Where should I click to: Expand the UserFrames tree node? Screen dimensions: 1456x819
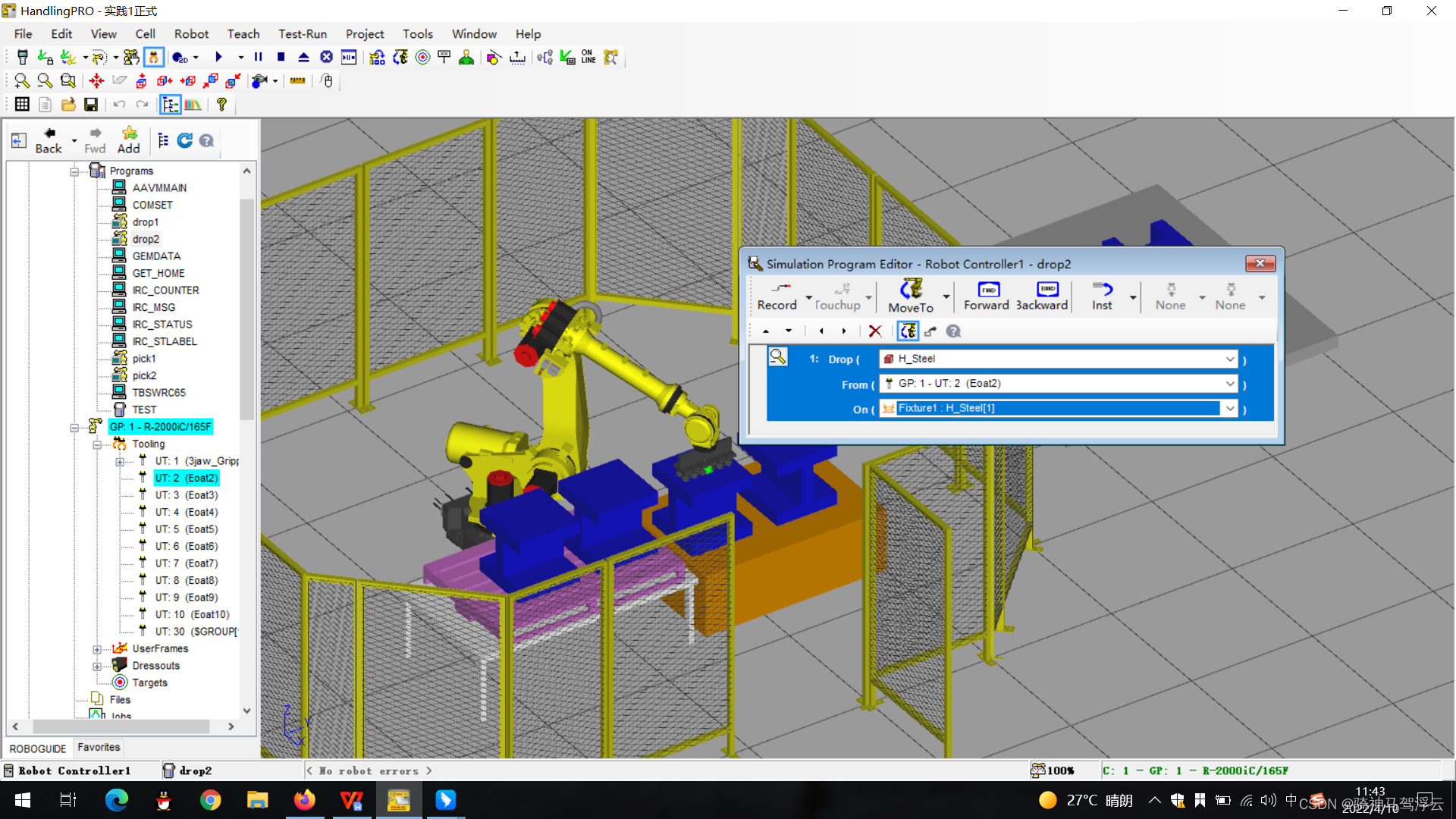tap(97, 650)
